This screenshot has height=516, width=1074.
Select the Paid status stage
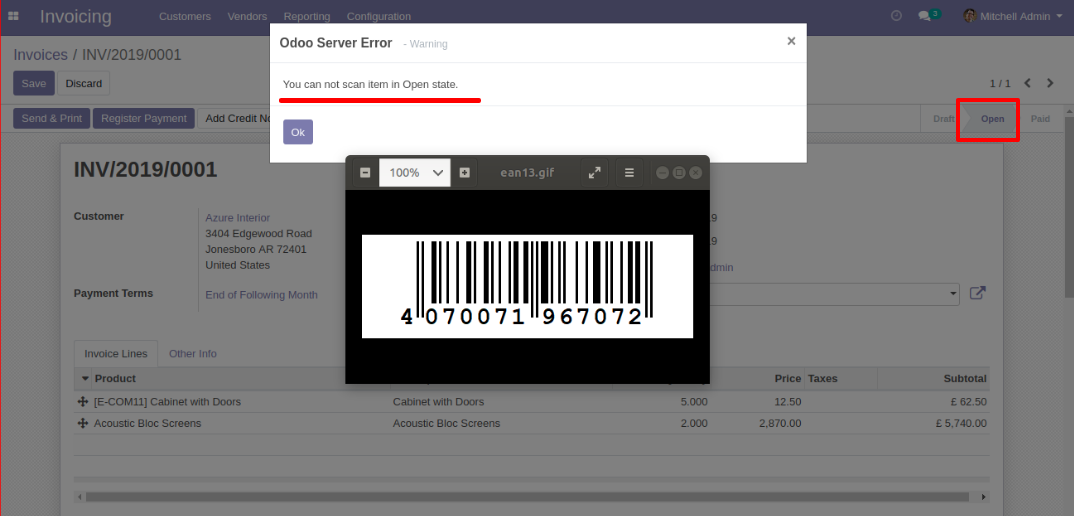pyautogui.click(x=1040, y=119)
